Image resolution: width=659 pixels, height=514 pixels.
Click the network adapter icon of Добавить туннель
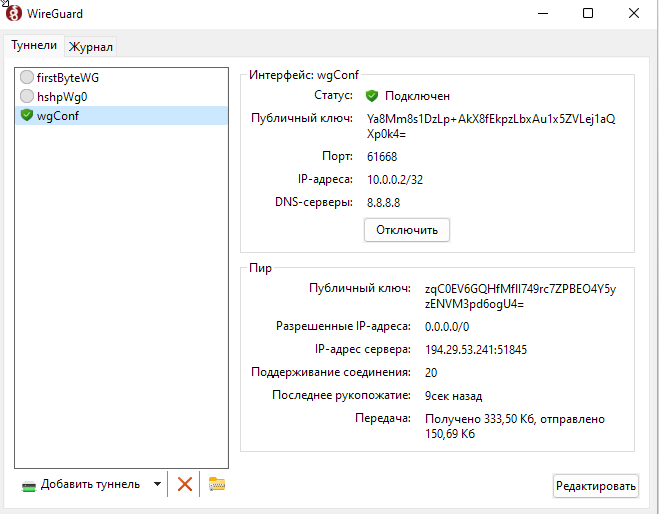tap(29, 486)
